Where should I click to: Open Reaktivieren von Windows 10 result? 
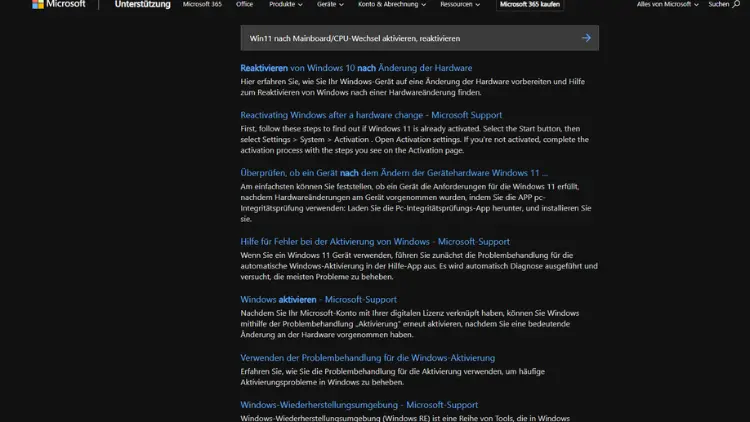[356, 68]
